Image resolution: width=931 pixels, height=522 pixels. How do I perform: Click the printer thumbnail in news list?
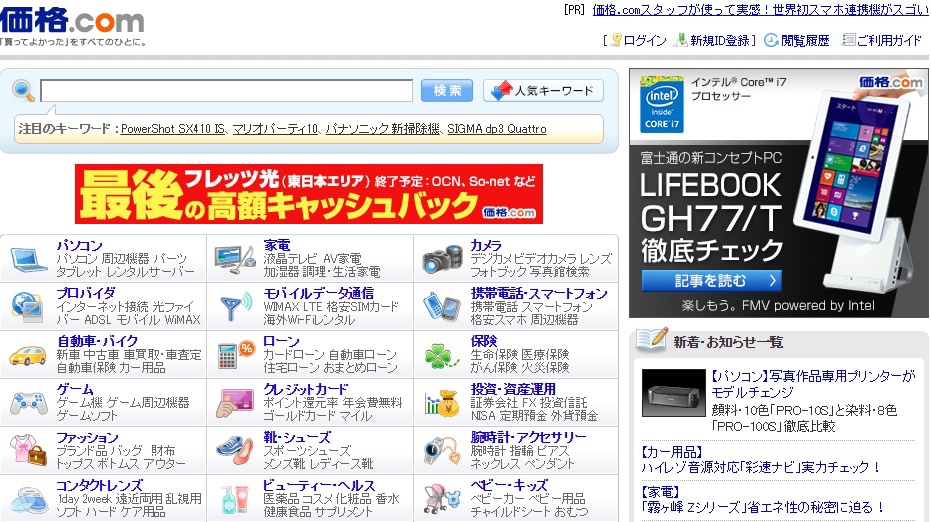(673, 393)
